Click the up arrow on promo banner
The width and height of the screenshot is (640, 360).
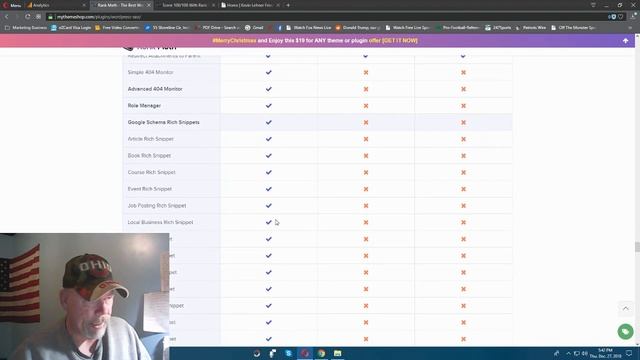(625, 41)
